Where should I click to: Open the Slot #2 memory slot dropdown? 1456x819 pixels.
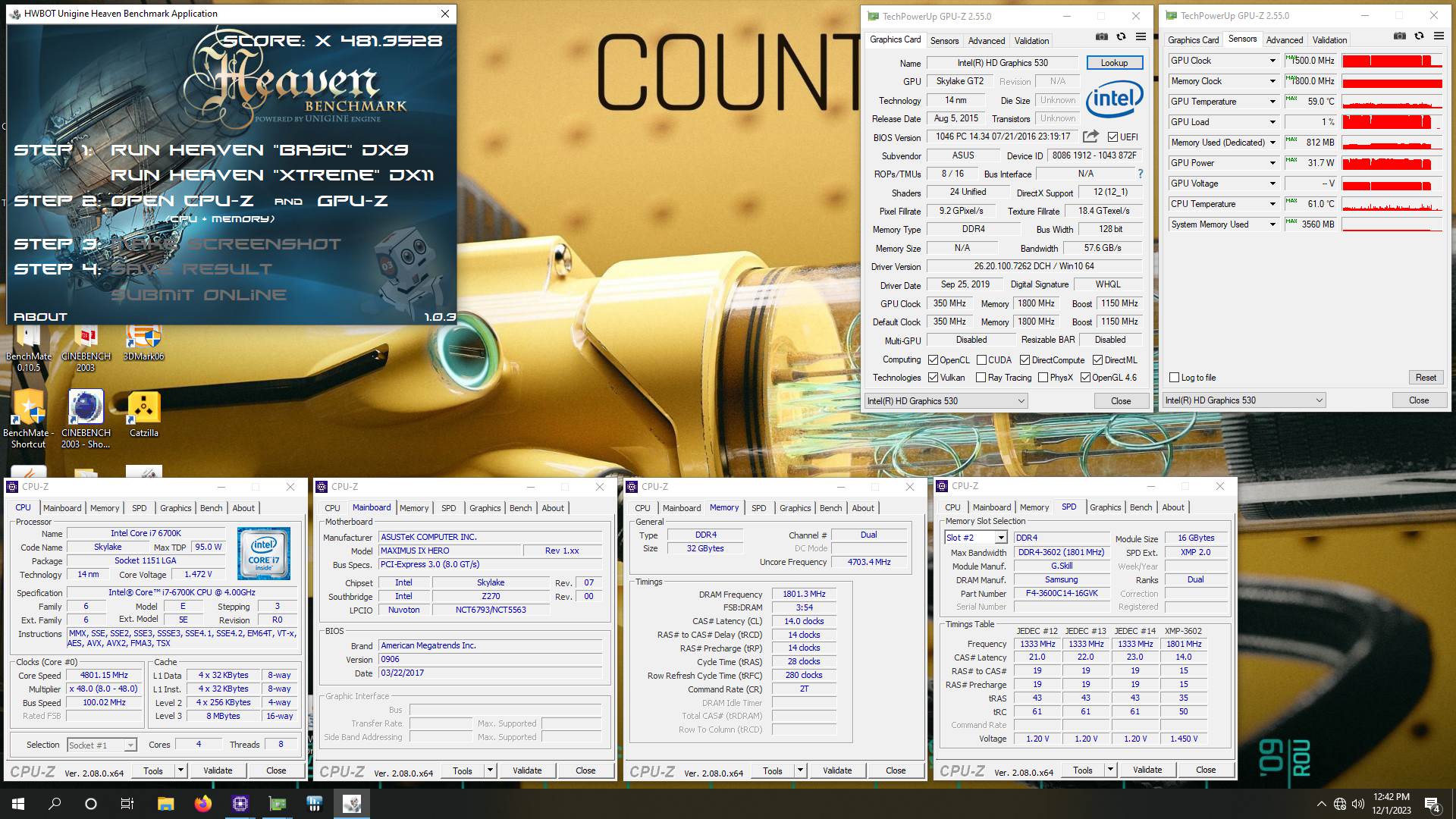(975, 538)
